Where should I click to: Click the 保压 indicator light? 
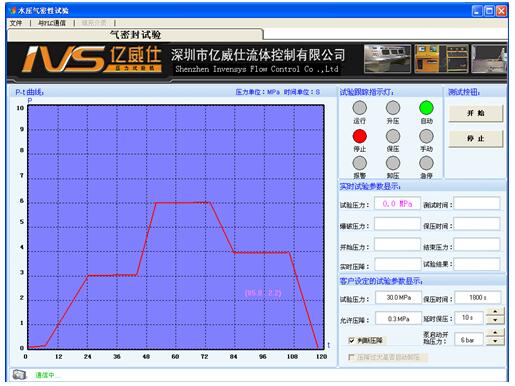(393, 136)
